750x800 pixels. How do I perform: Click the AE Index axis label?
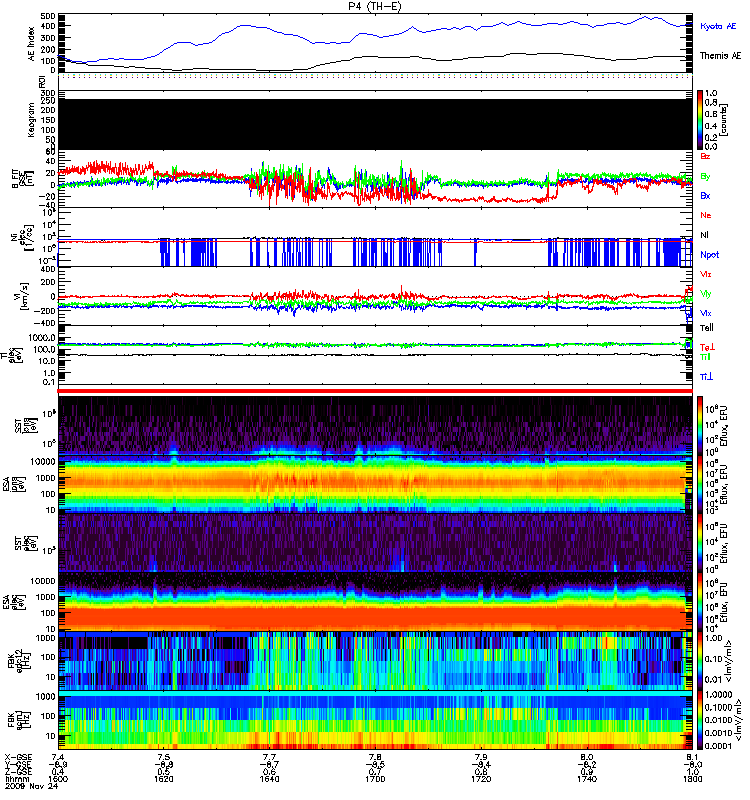pyautogui.click(x=32, y=44)
